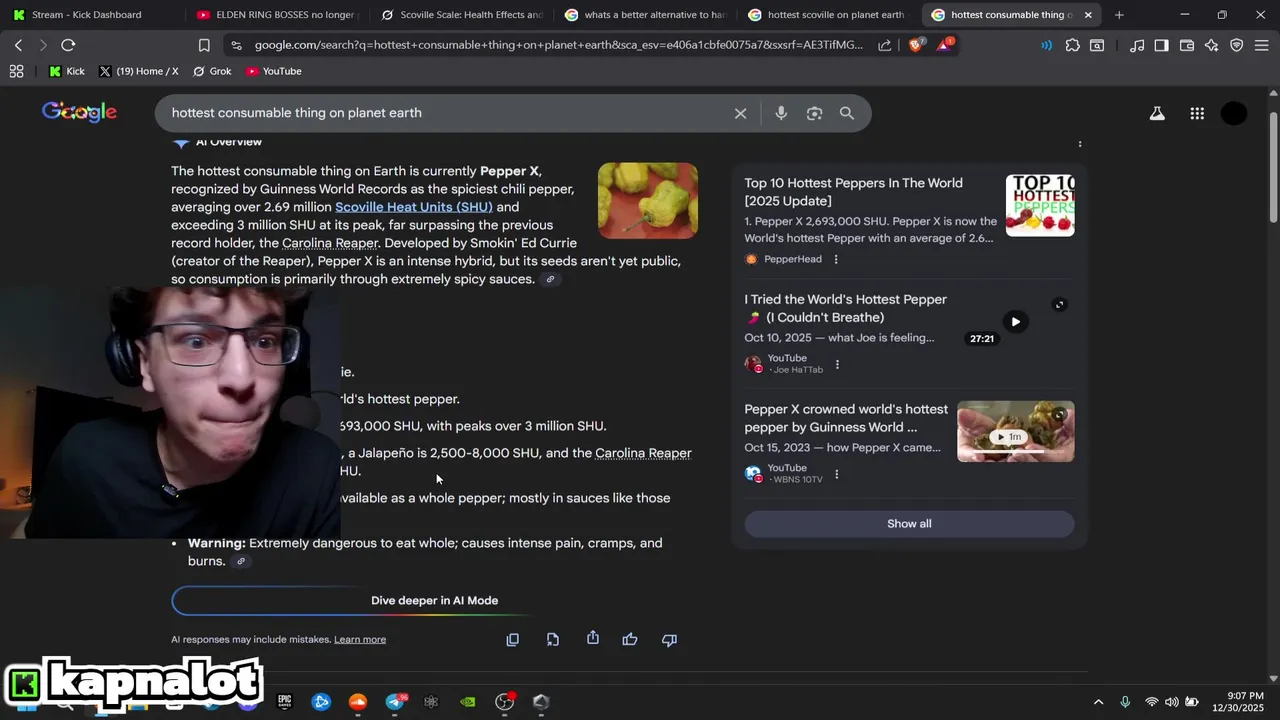Give thumbs down to AI Overview
1280x720 pixels.
[x=670, y=639]
